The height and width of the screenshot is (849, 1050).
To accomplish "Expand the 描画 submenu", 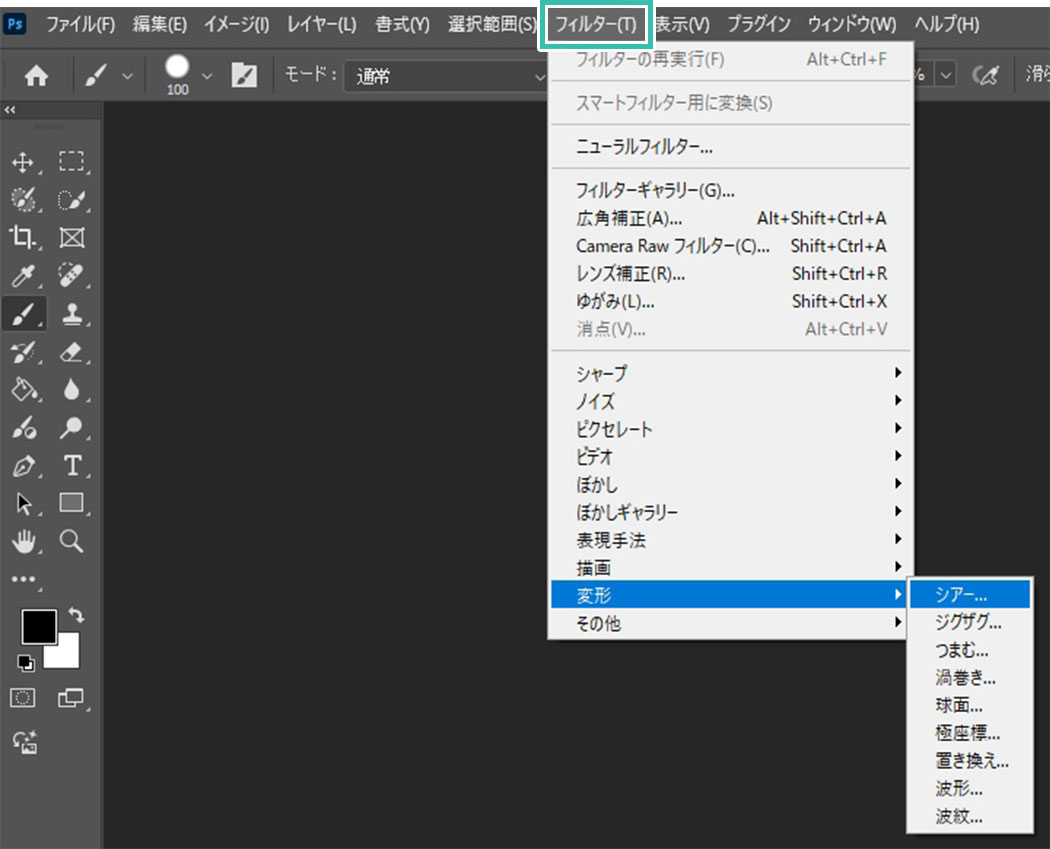I will coord(731,568).
